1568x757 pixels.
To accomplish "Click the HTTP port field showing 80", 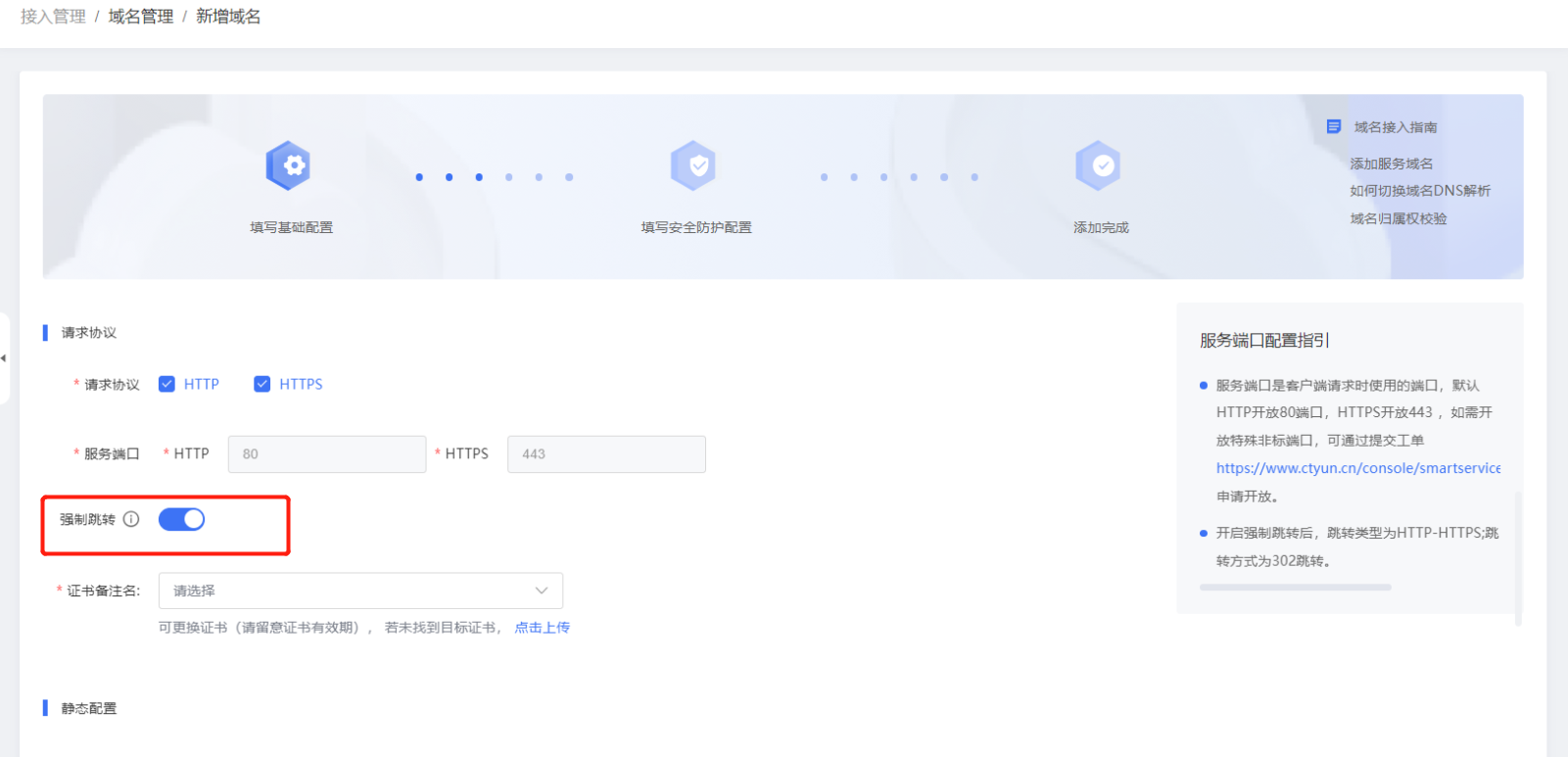I will 327,454.
